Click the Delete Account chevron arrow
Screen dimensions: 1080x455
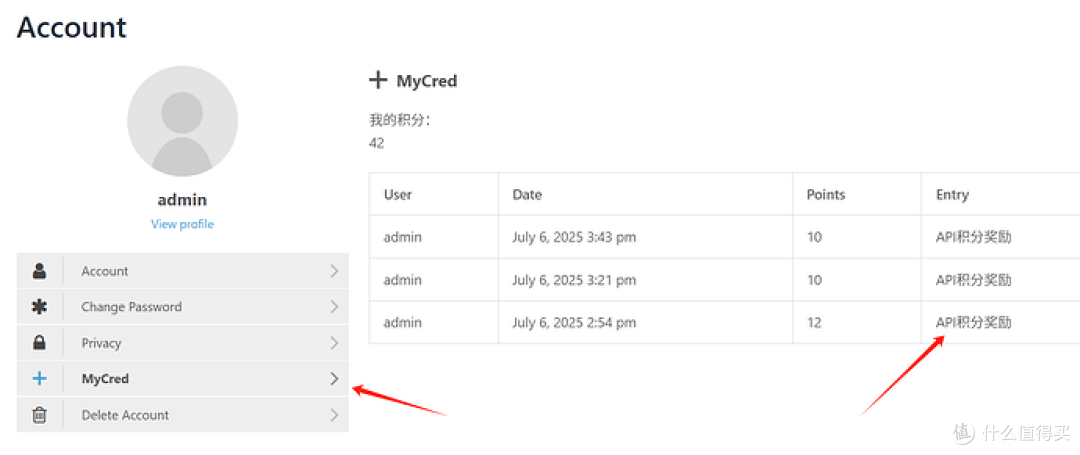[334, 415]
